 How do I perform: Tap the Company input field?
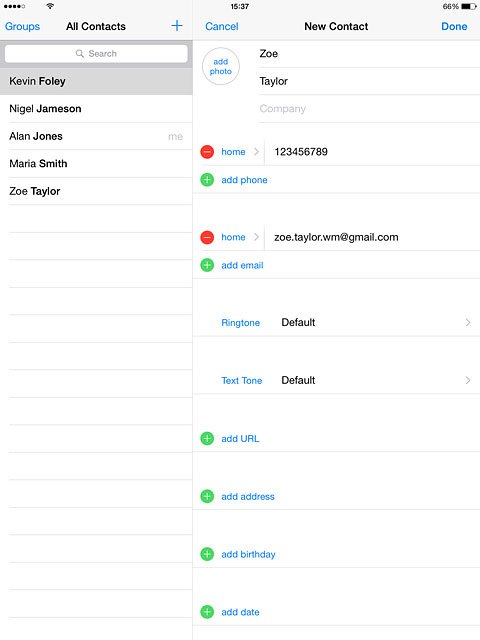(369, 109)
